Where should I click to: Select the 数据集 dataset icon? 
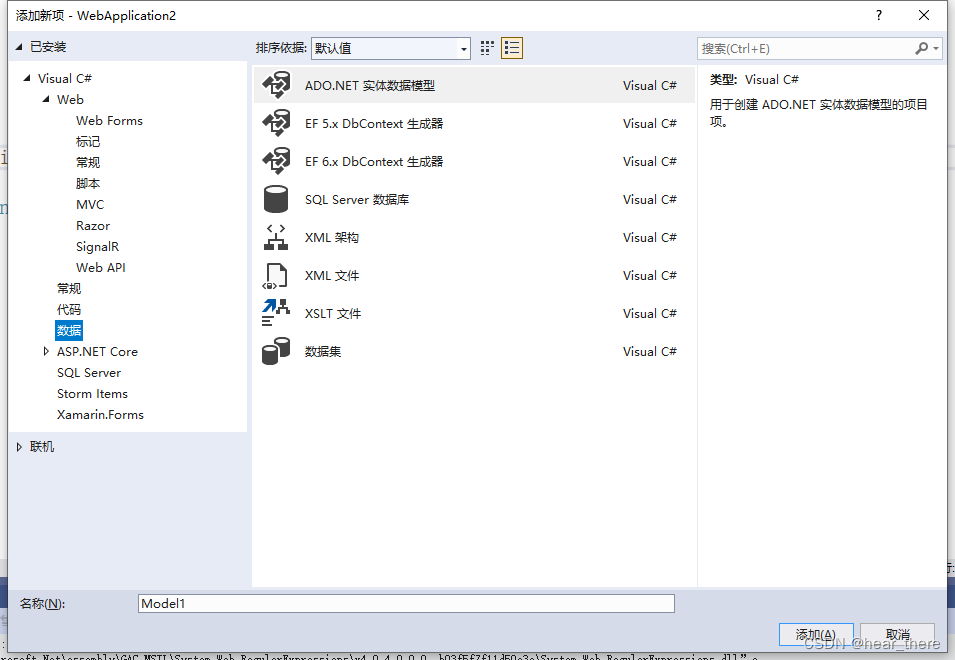click(x=276, y=351)
